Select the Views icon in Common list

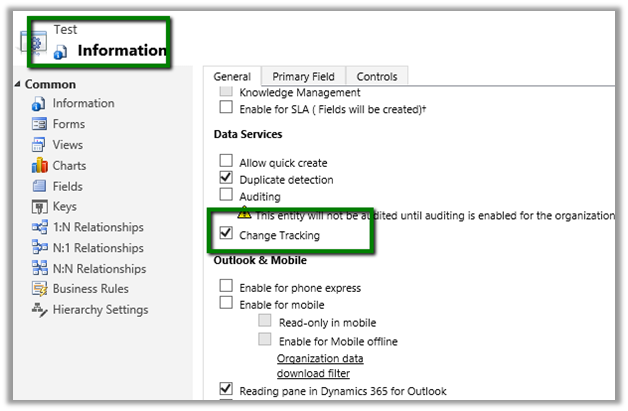pos(39,145)
